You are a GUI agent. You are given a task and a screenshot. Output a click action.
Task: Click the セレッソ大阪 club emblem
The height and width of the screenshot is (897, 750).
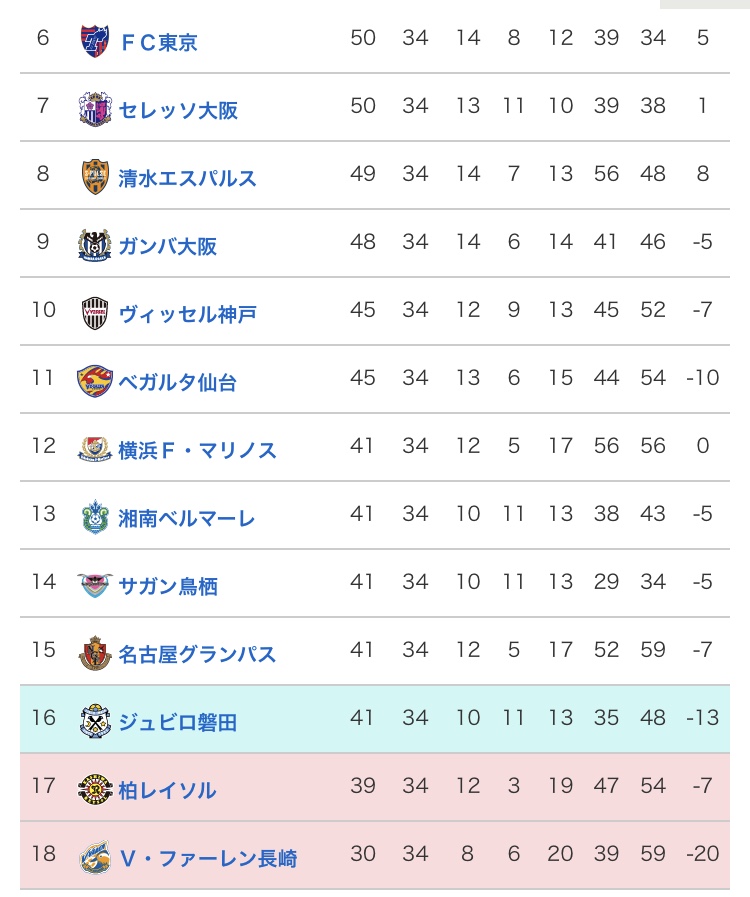pyautogui.click(x=95, y=109)
